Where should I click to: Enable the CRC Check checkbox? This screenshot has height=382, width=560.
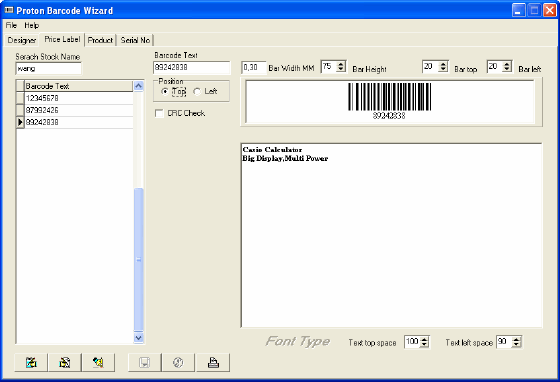click(x=159, y=113)
